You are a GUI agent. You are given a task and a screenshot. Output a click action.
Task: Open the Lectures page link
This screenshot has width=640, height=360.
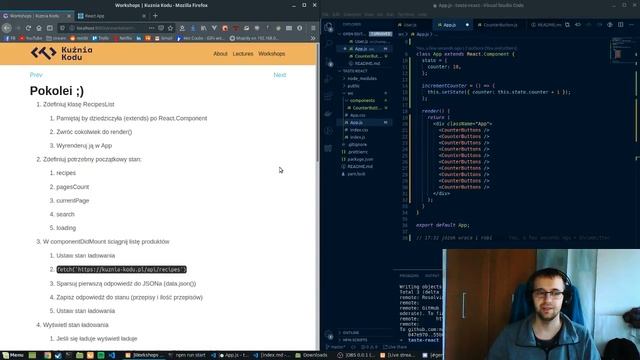click(243, 53)
